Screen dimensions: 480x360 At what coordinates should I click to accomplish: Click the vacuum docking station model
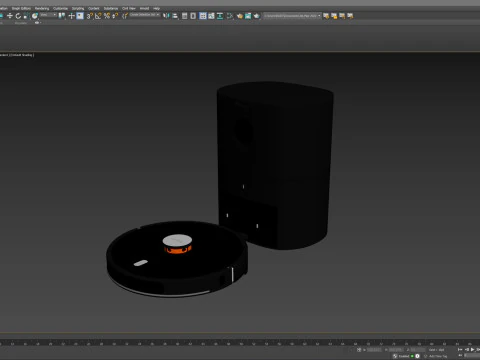(275, 165)
